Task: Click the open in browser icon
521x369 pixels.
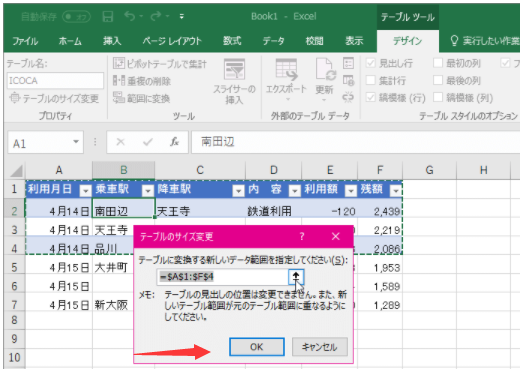Action: click(x=348, y=80)
